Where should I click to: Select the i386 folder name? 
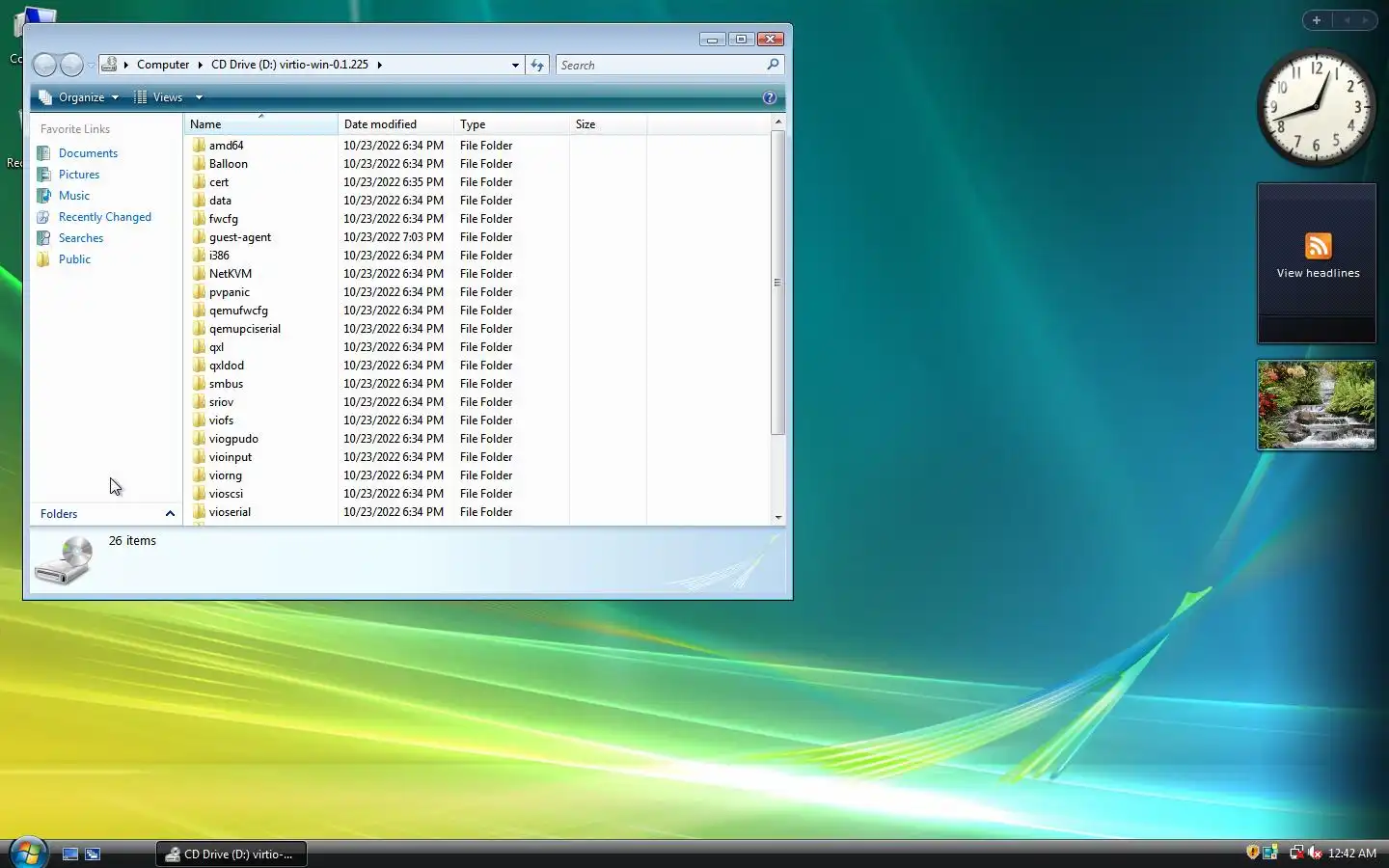tap(219, 256)
